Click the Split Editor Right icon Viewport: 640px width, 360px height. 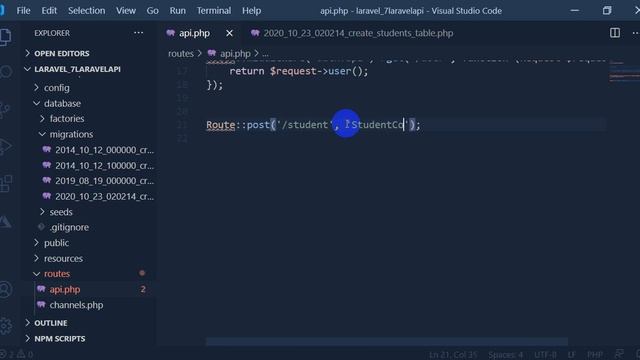615,33
